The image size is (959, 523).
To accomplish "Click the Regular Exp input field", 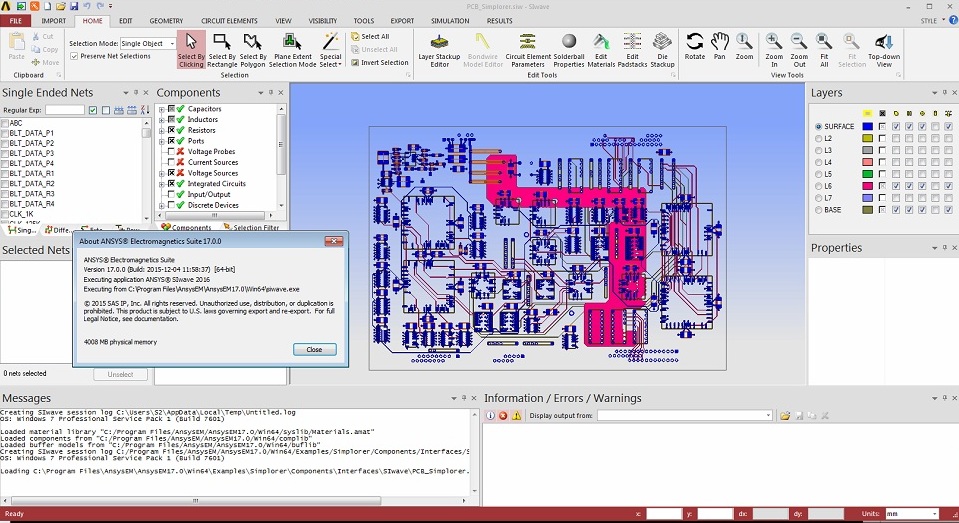I will [65, 110].
